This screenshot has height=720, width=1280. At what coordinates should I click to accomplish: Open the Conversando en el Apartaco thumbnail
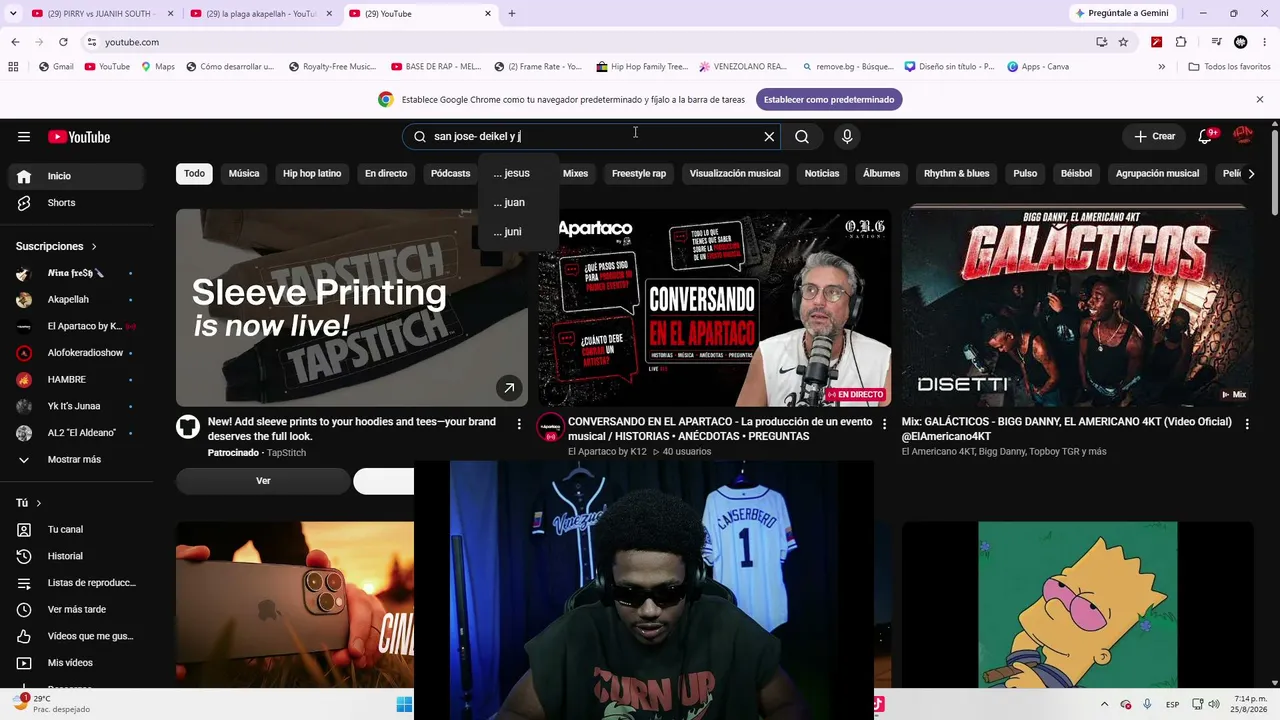pyautogui.click(x=714, y=307)
